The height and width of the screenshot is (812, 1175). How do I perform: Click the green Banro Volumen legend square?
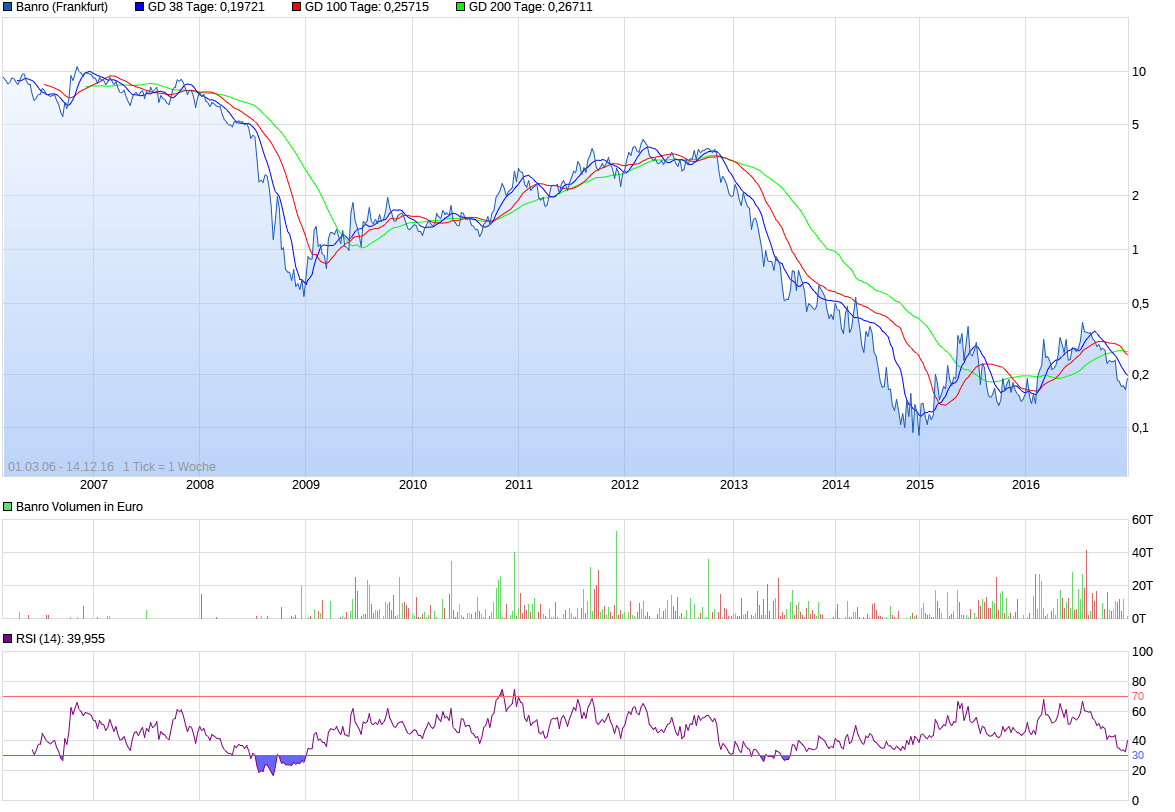[x=7, y=507]
